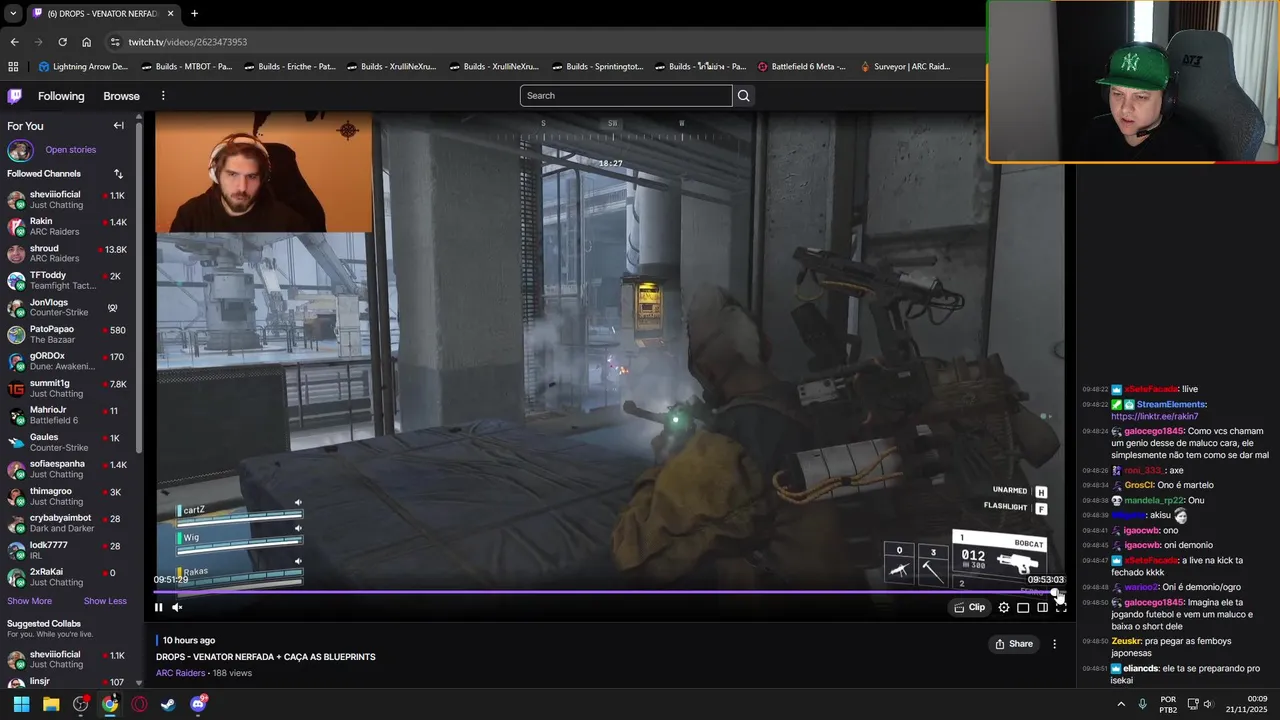
Task: Open linsjr in Suggested Collabs
Action: tap(68, 682)
